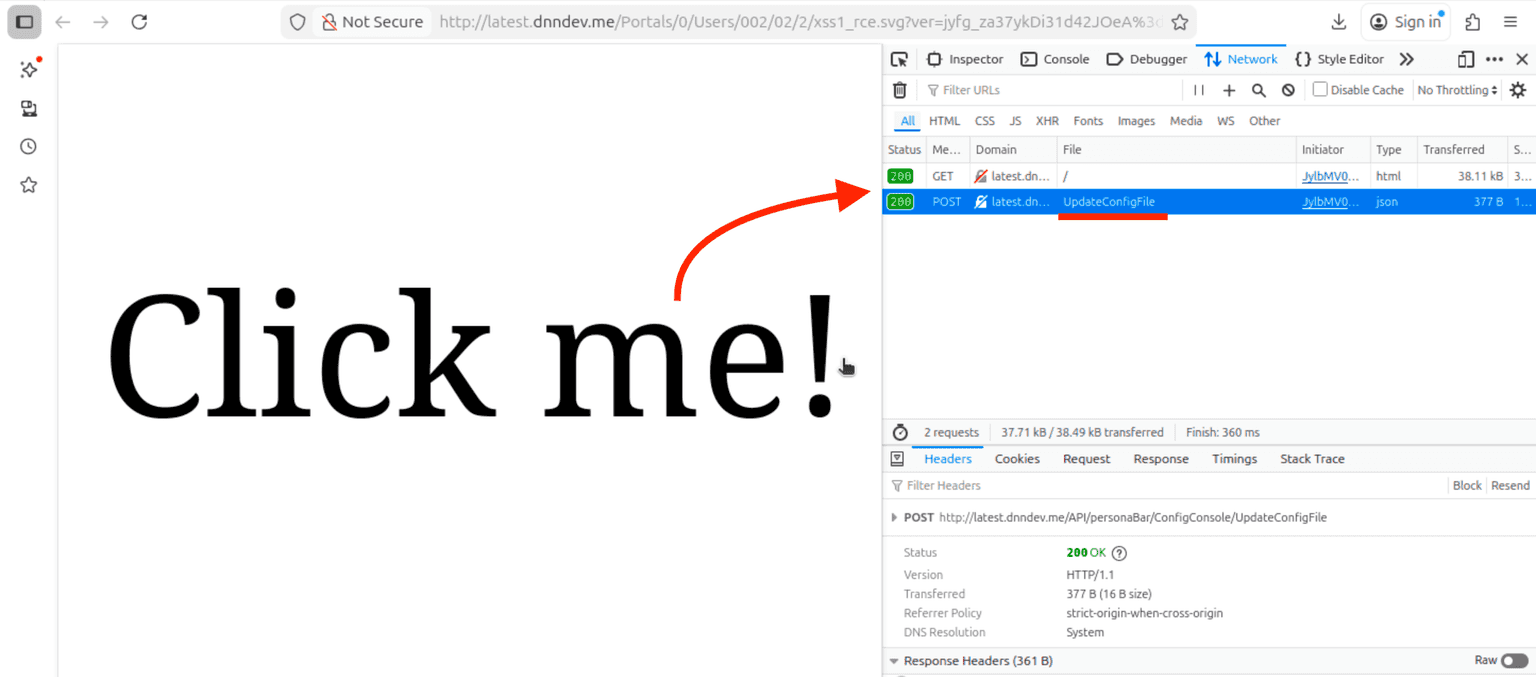
Task: Open request blocking panel icon
Action: (x=1288, y=90)
